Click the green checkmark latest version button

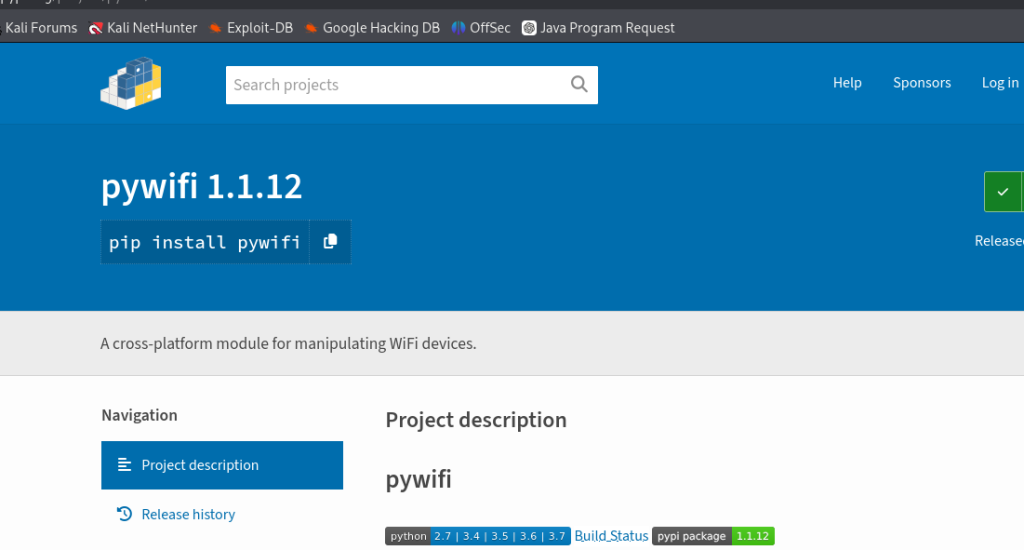(1003, 191)
